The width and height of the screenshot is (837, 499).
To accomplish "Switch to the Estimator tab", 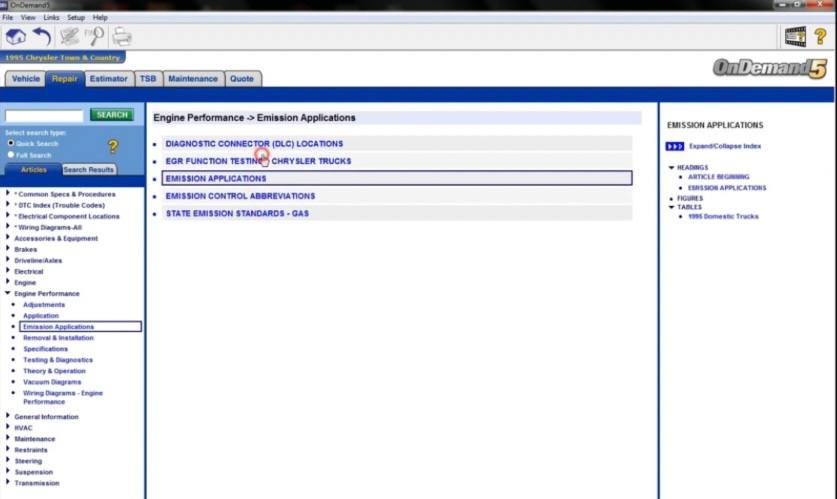I will (x=108, y=78).
